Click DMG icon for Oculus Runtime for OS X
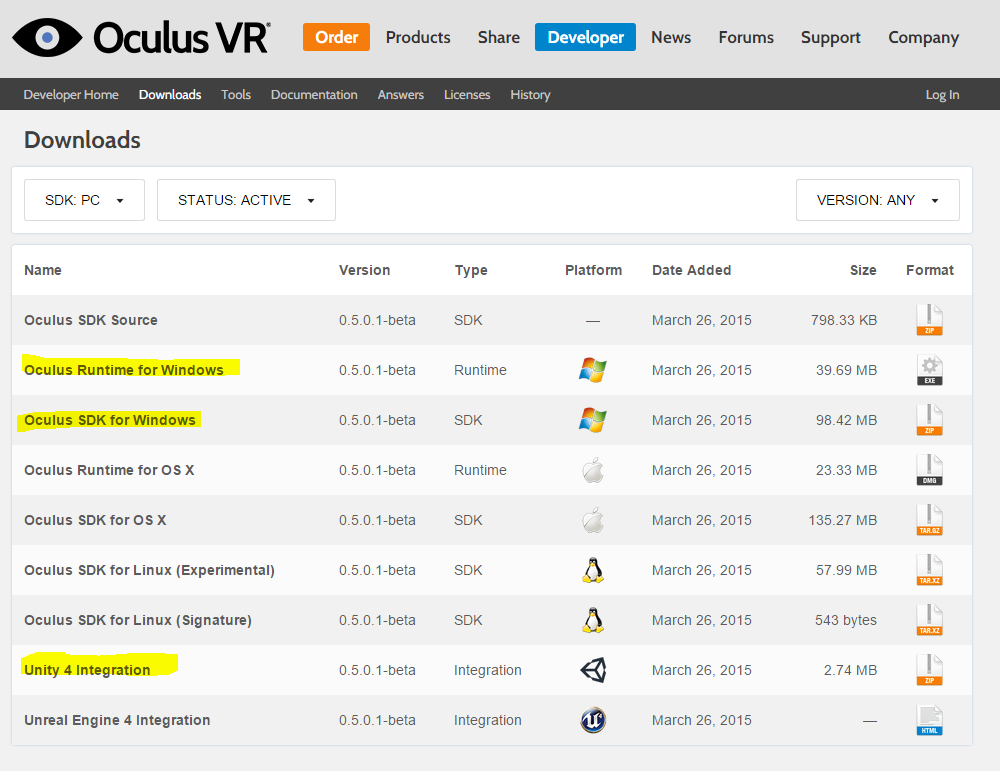1000x771 pixels. pos(929,470)
